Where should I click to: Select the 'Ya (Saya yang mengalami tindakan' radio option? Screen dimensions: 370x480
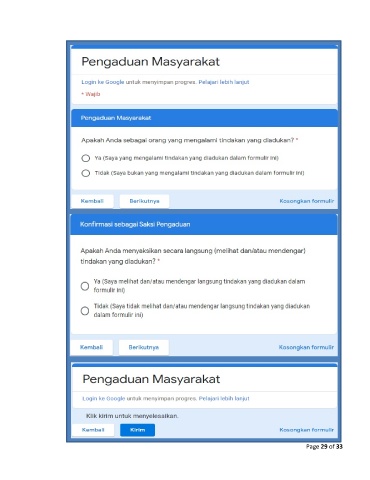[86, 158]
